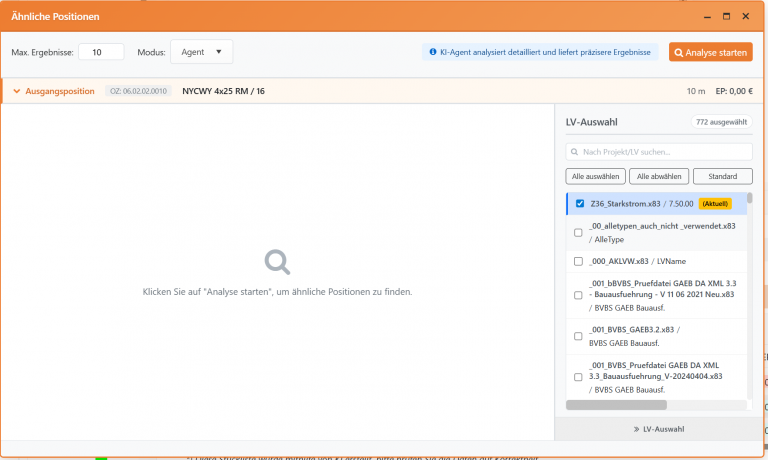Focus the Nach Projekt/LV suchen field

tap(665, 152)
